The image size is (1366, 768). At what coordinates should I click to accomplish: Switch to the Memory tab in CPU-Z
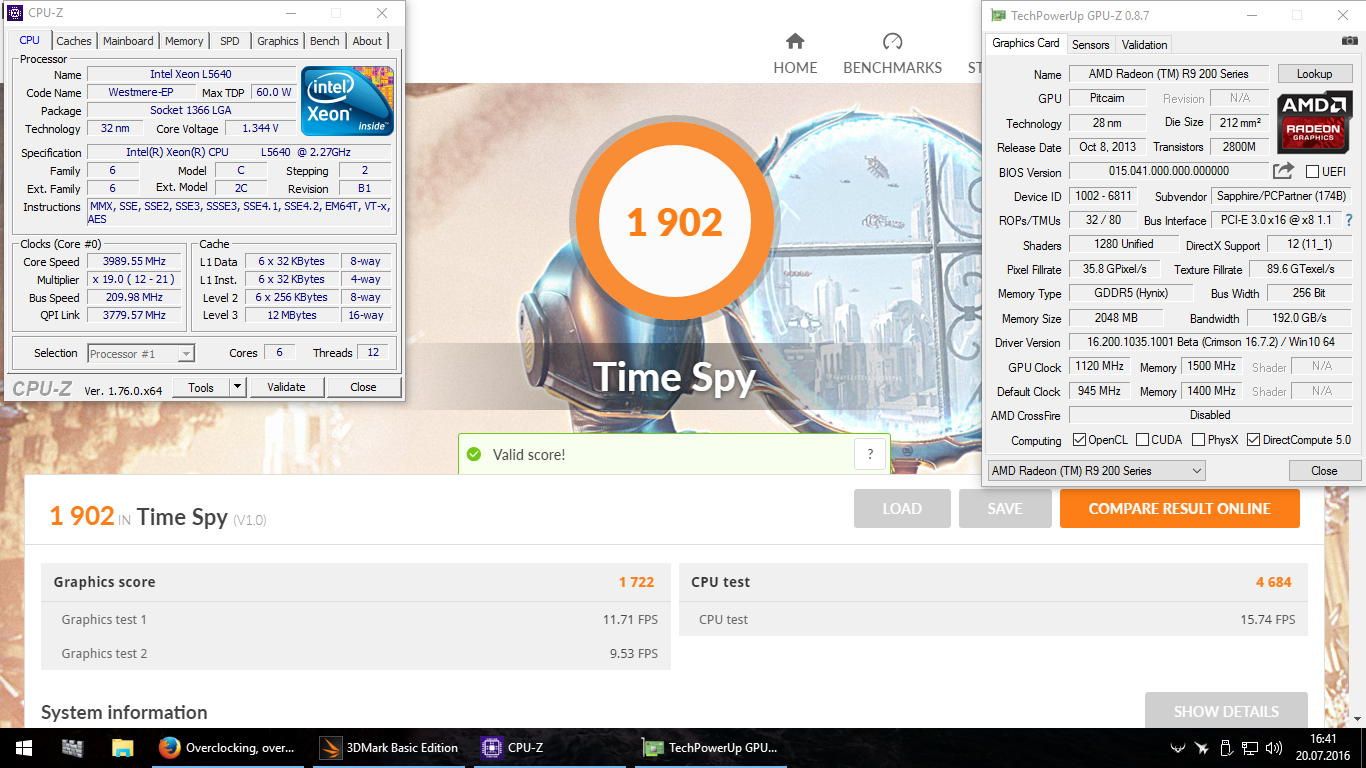point(184,41)
